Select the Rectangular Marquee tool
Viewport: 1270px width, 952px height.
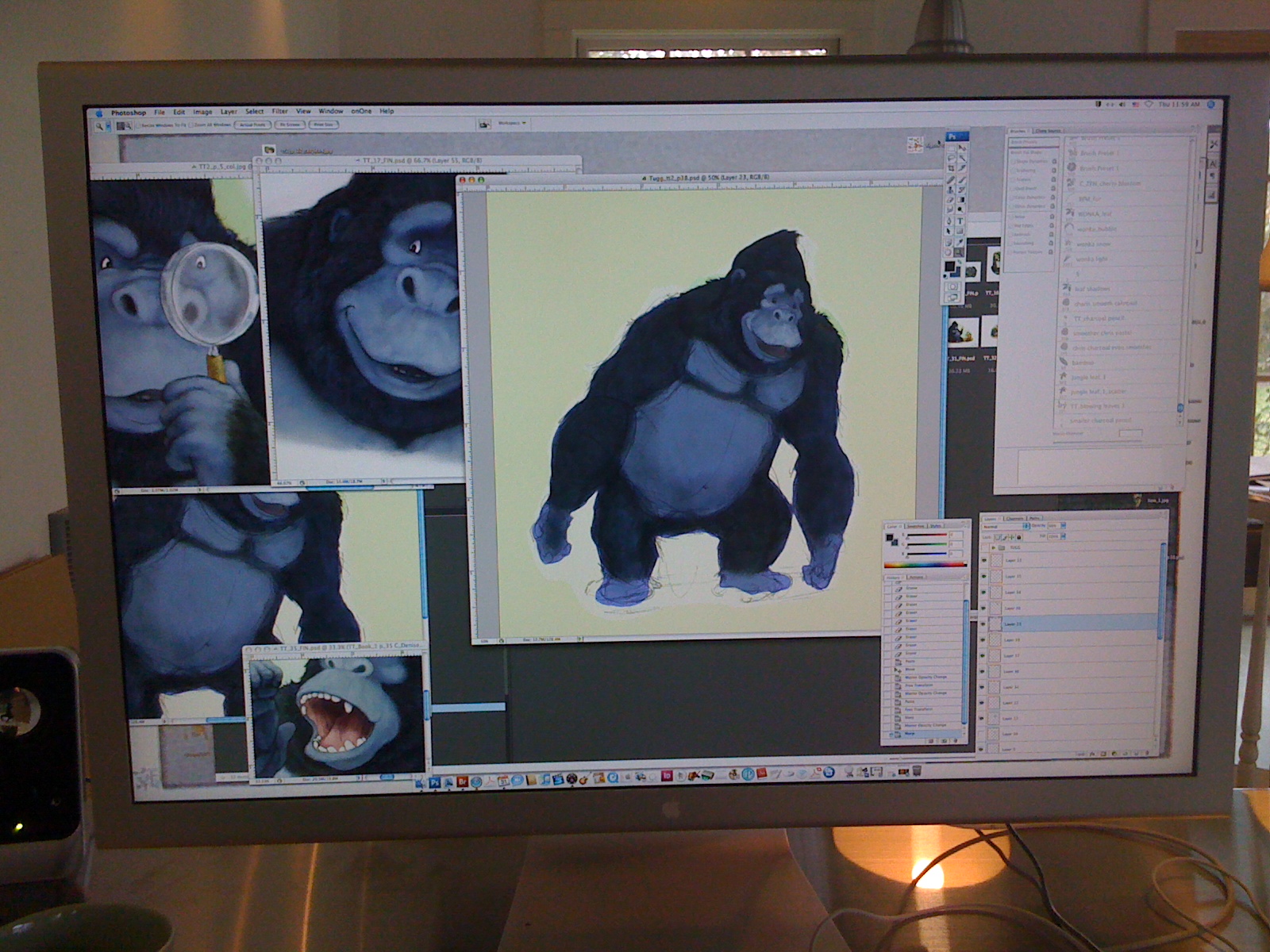(x=951, y=148)
